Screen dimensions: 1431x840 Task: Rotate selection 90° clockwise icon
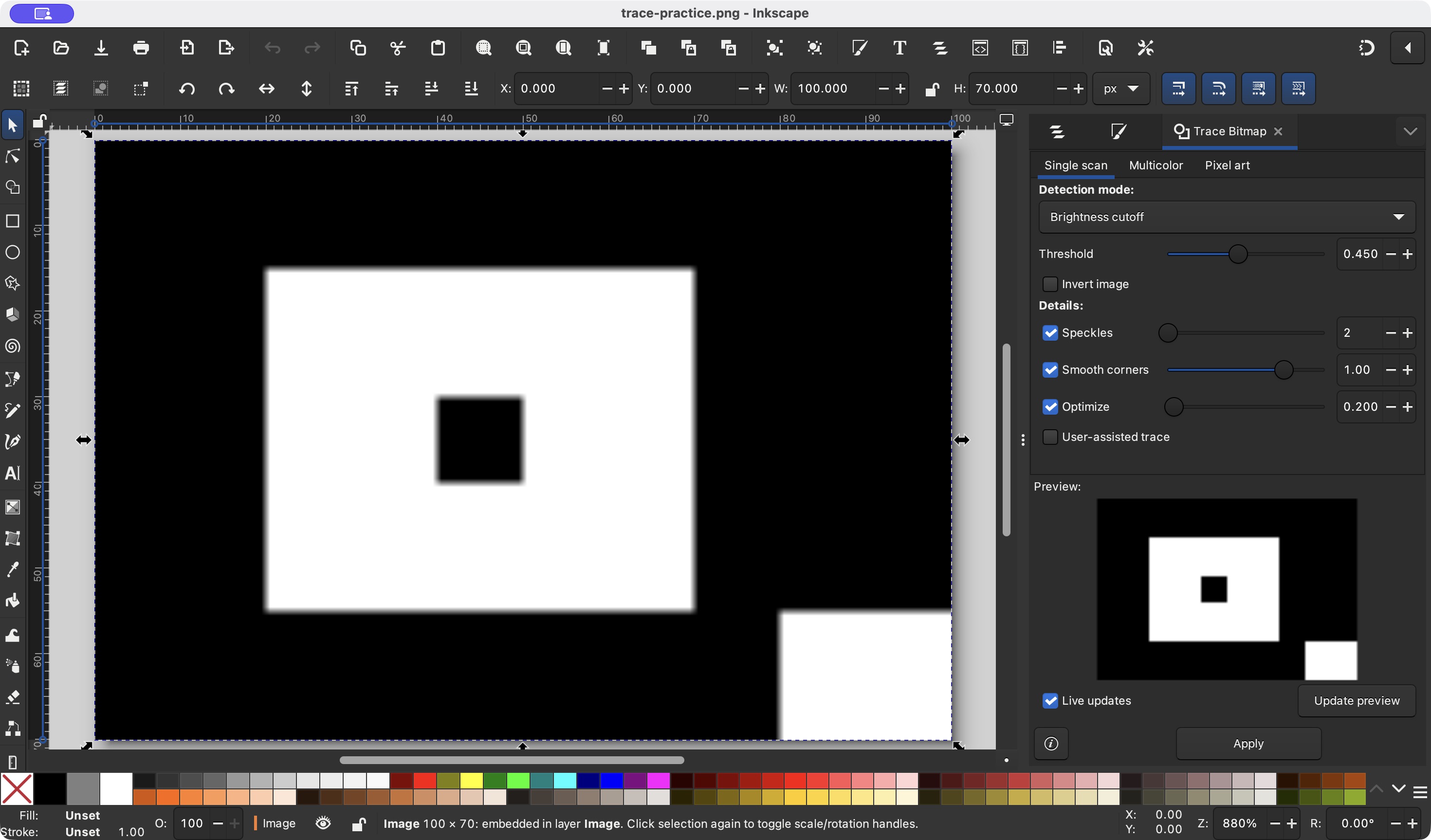pos(227,89)
